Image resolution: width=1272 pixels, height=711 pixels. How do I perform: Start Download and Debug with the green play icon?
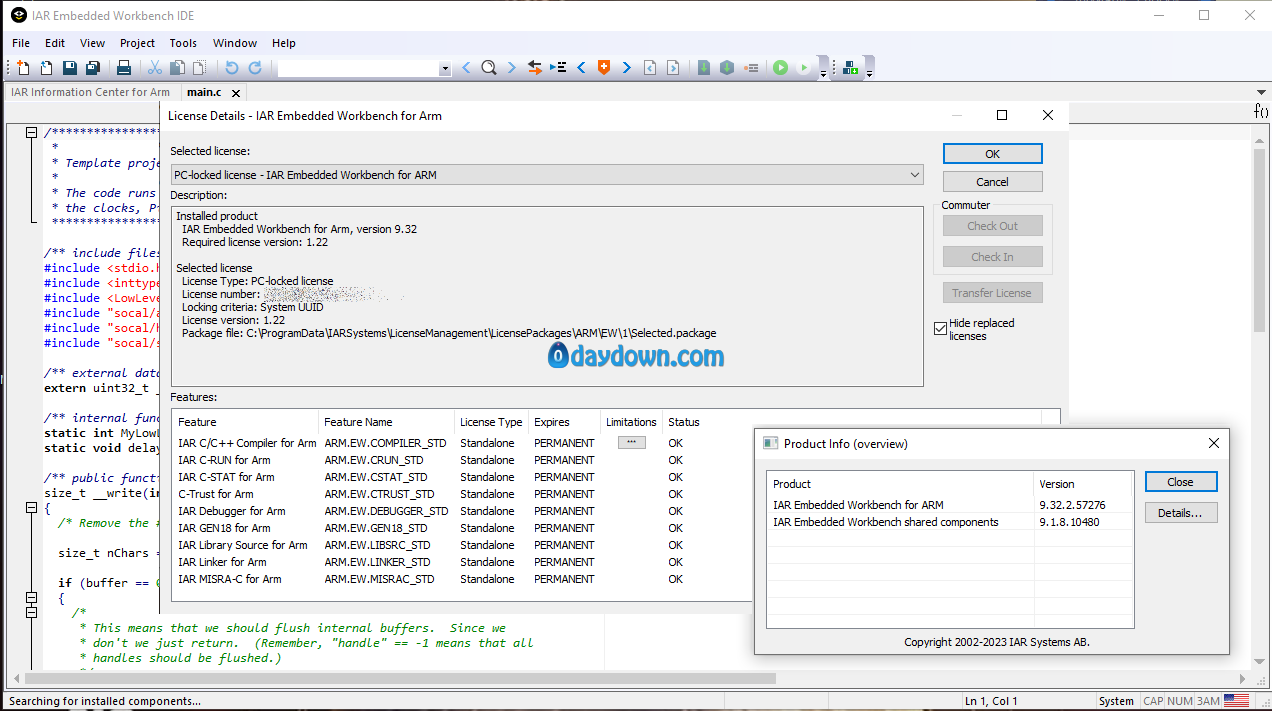tap(780, 68)
